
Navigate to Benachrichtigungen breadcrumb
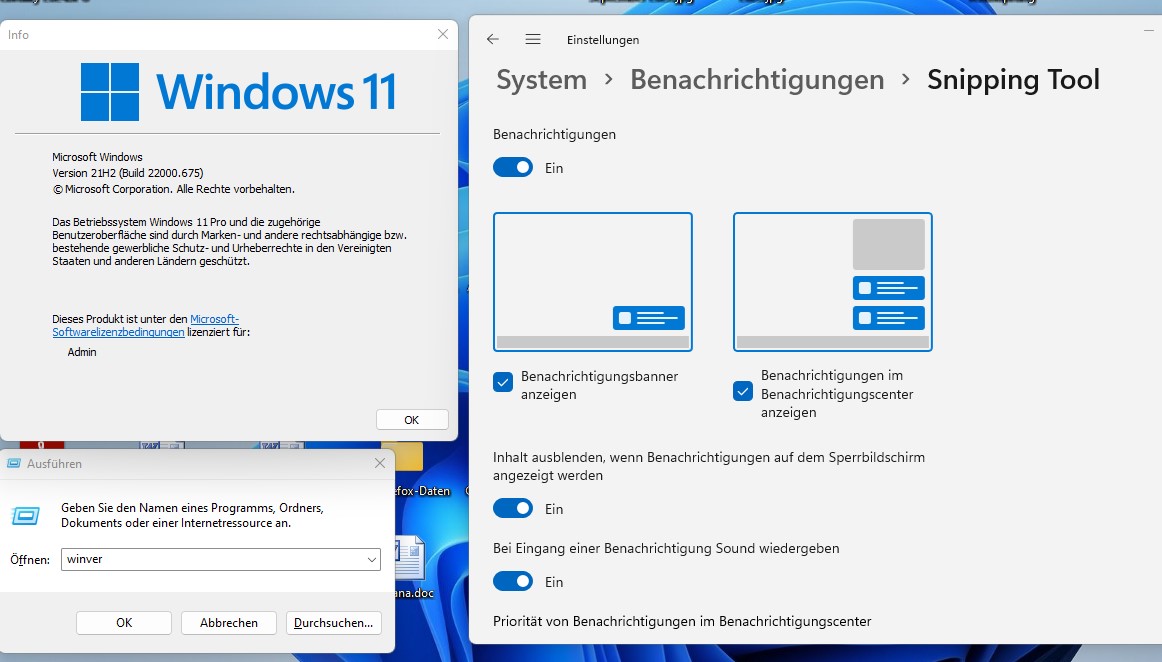click(x=757, y=79)
